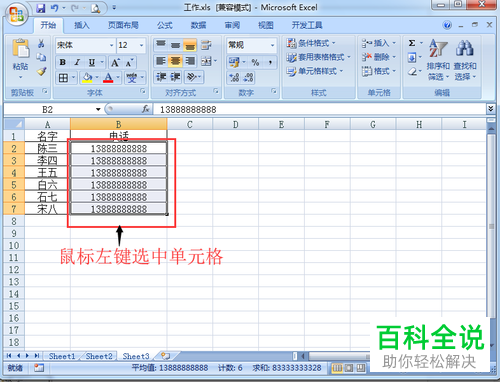Toggle center text alignment
Viewport: 500px width, 382px height.
coord(175,61)
